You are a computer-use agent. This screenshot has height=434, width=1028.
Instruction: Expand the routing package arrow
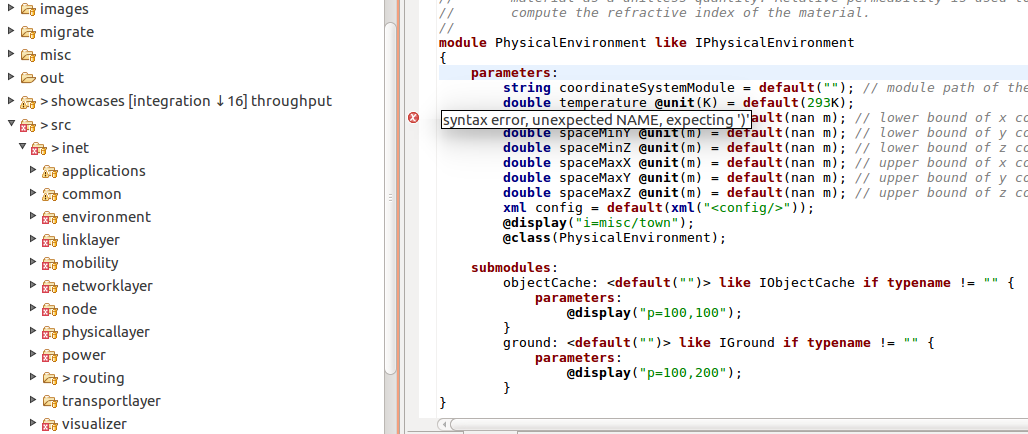33,378
